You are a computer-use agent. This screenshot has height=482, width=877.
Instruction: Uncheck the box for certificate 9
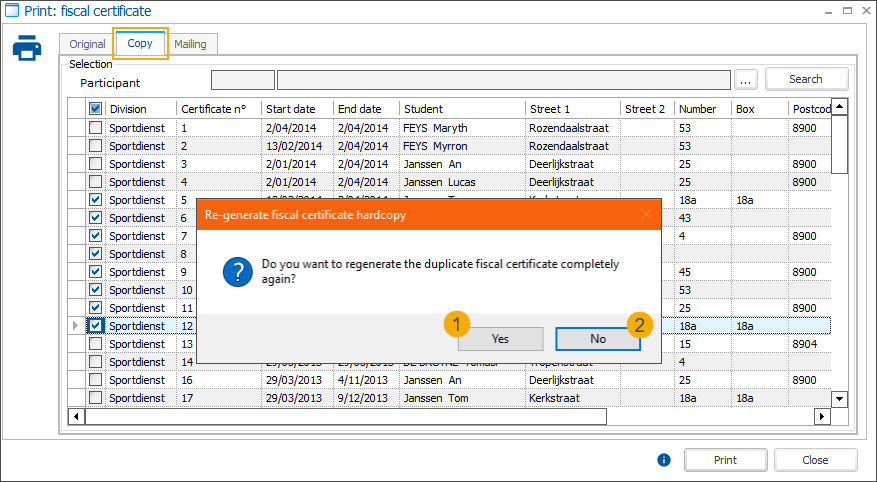tap(95, 272)
